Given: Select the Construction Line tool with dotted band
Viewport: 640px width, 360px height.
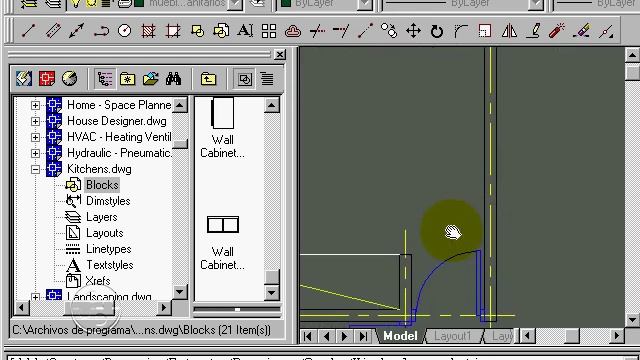Looking at the screenshot, I should (53, 31).
